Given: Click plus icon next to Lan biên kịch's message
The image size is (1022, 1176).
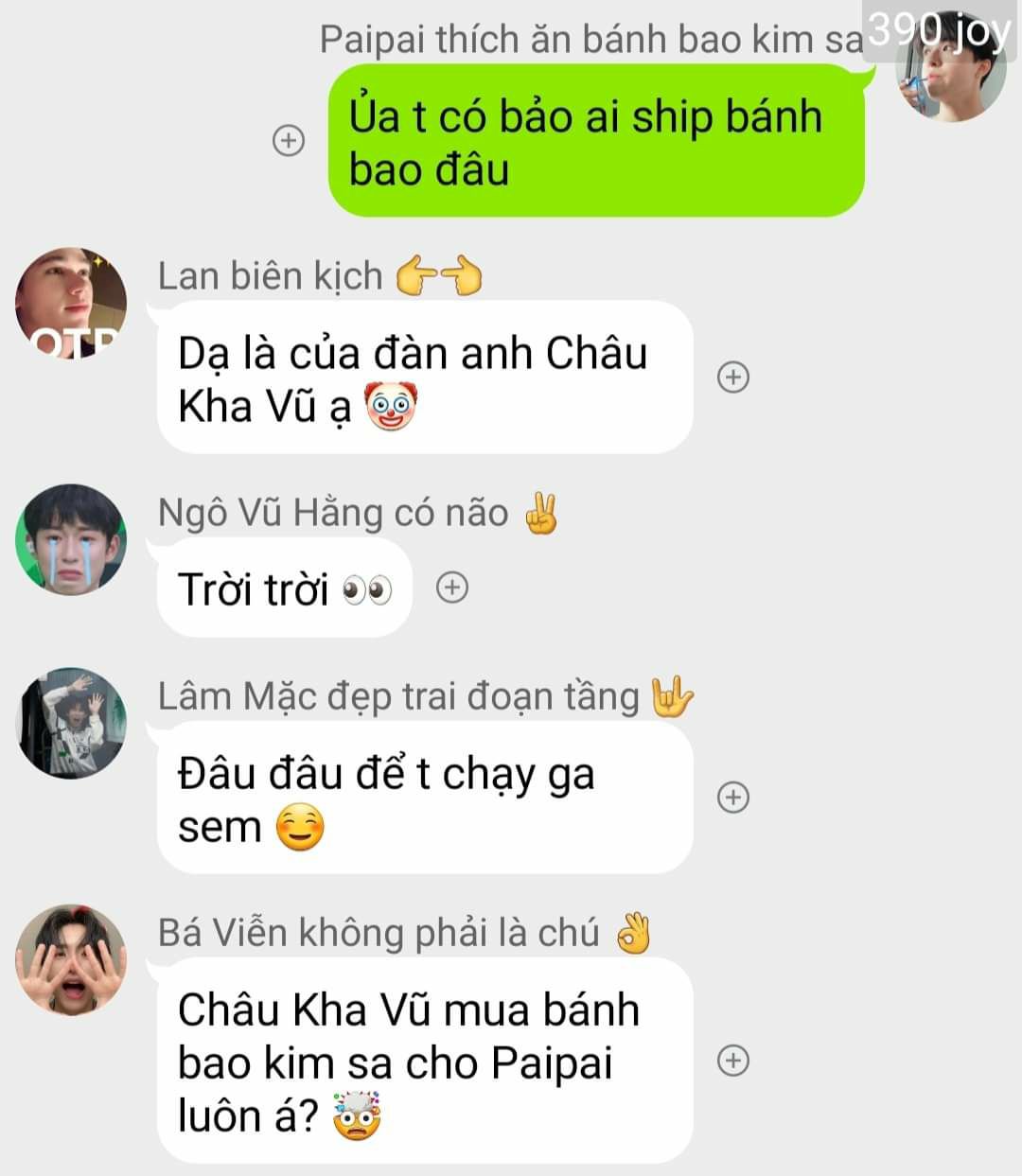Looking at the screenshot, I should 733,377.
